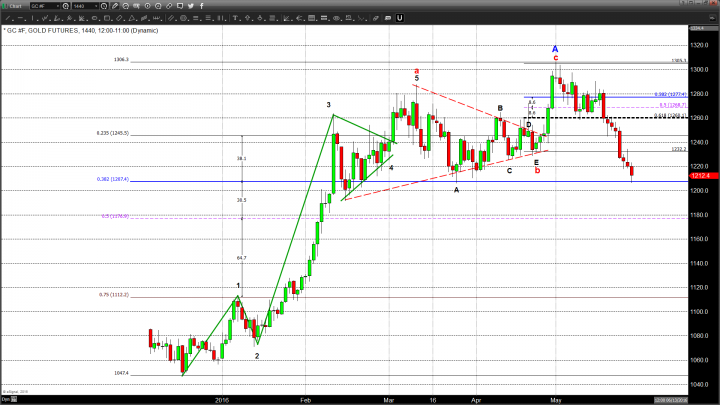Click the symbol search icon

point(66,6)
